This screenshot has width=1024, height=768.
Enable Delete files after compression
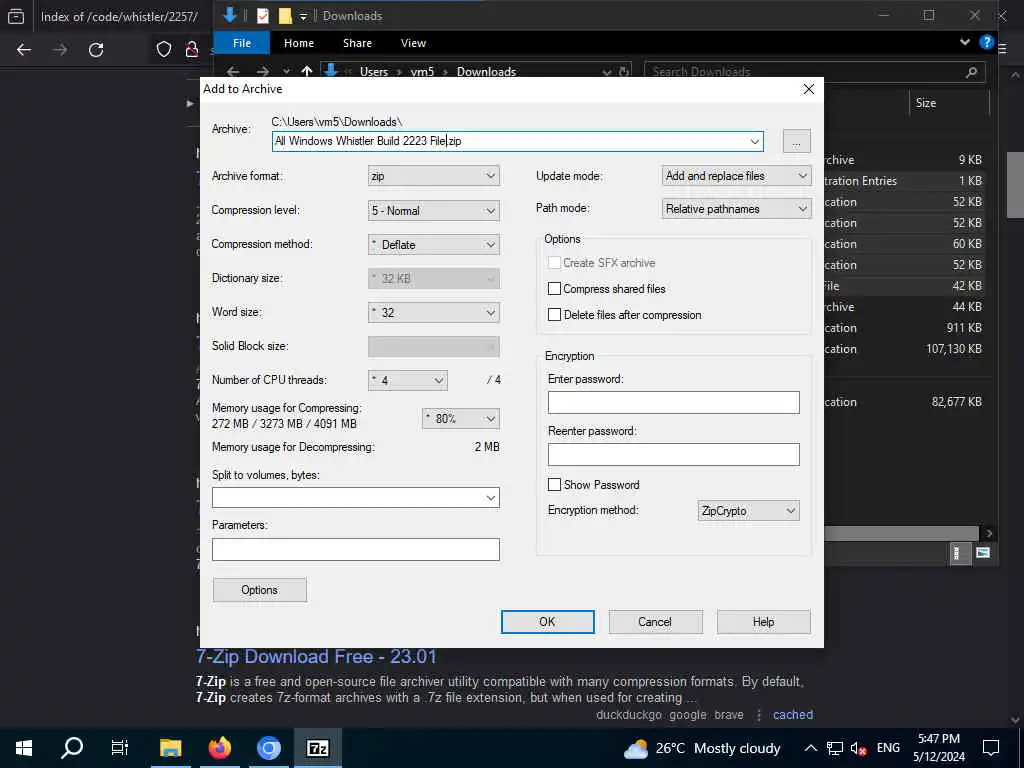coord(554,315)
